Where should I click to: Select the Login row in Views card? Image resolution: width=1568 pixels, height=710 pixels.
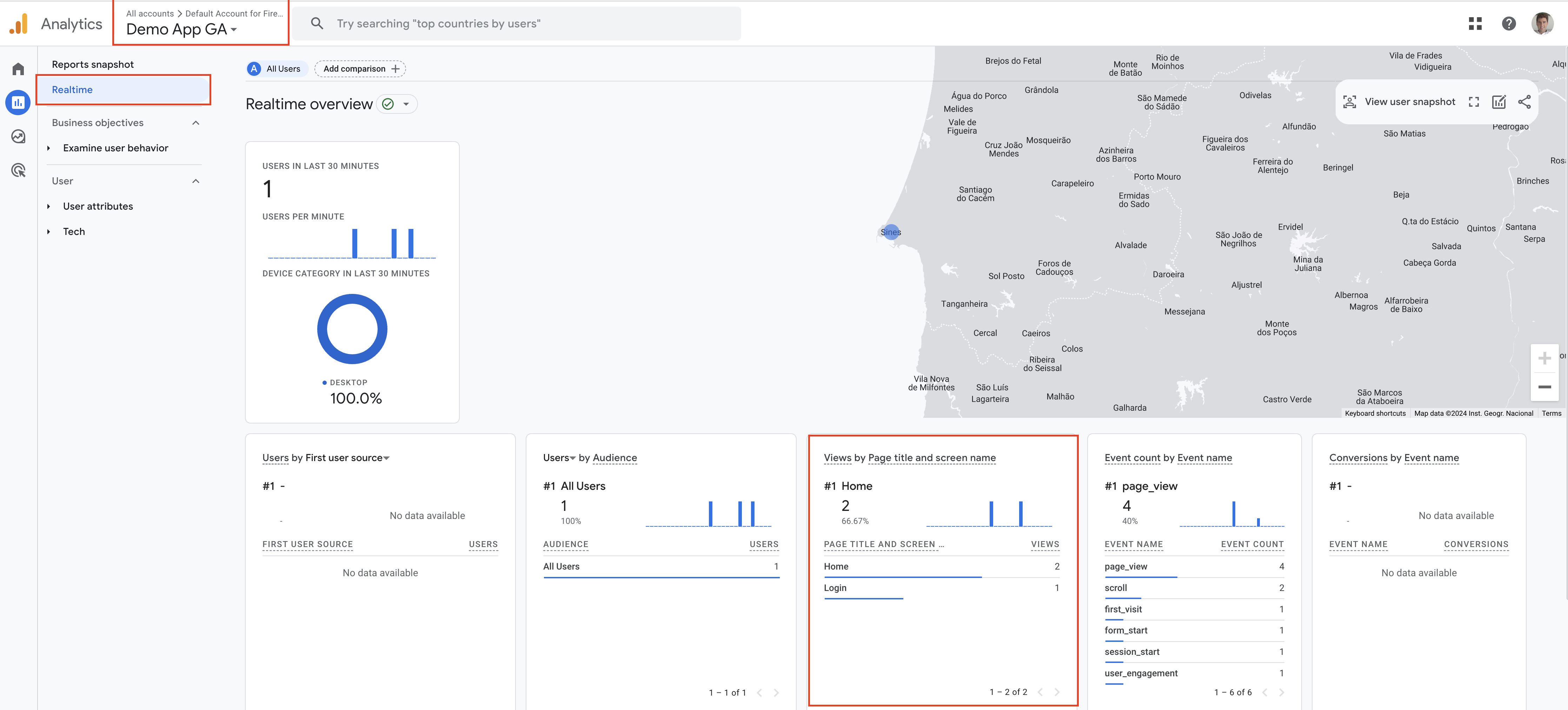click(941, 587)
